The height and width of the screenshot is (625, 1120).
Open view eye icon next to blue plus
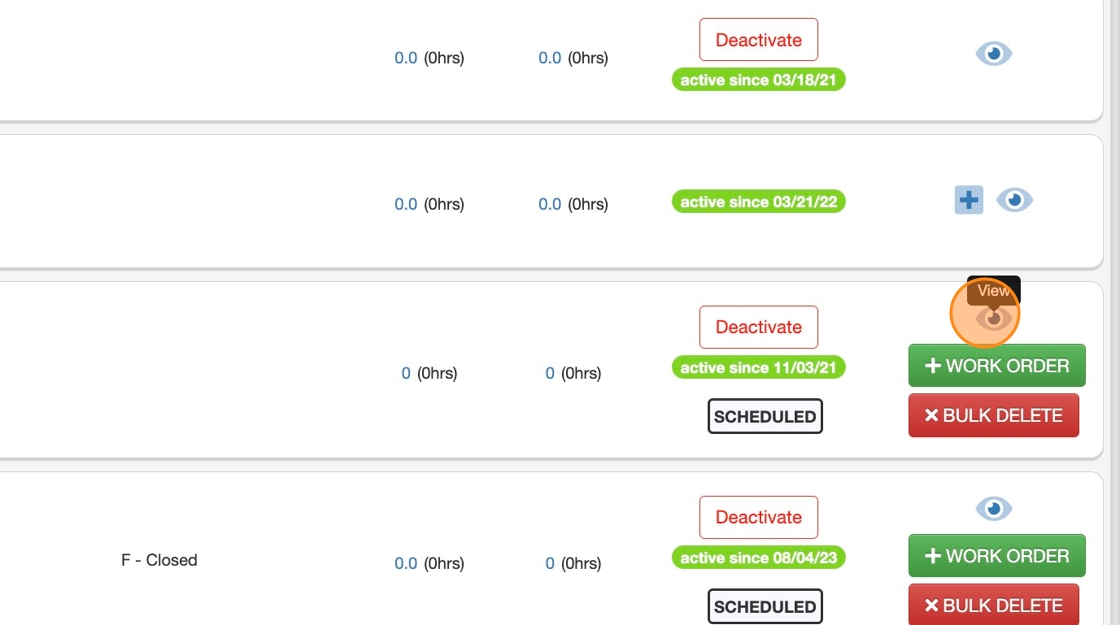1014,200
